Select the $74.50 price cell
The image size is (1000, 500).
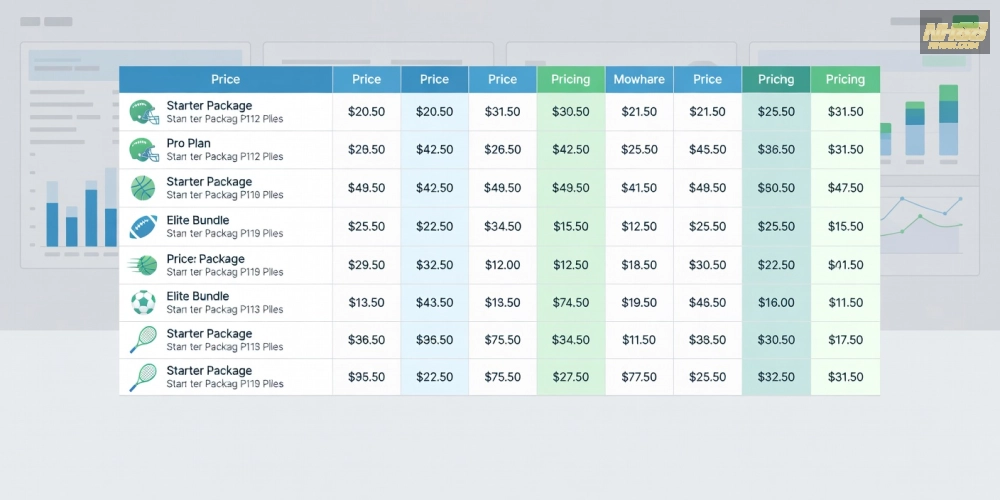[571, 303]
